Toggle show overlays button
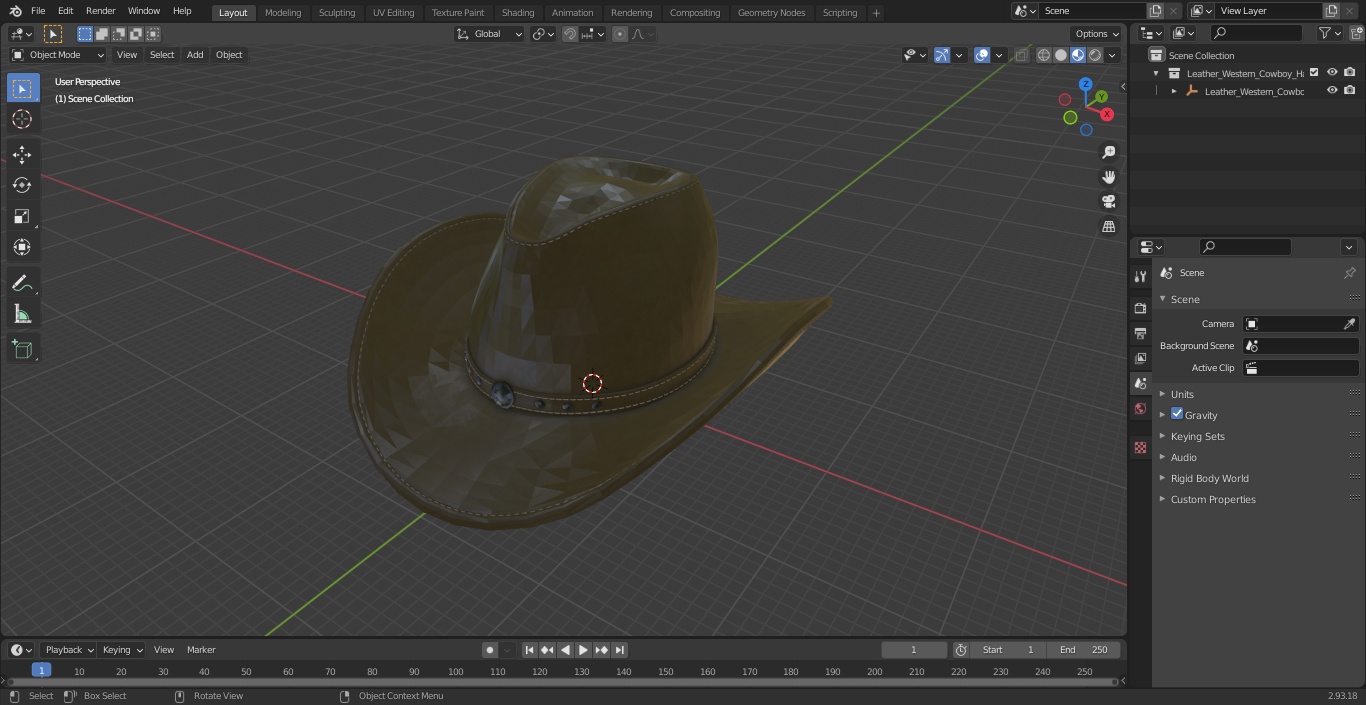Screen dimensions: 1366x705 (x=982, y=55)
